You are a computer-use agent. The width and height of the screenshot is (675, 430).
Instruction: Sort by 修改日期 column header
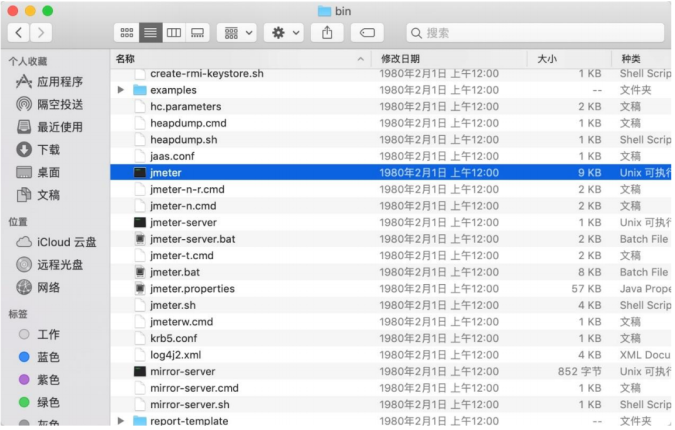click(x=449, y=59)
